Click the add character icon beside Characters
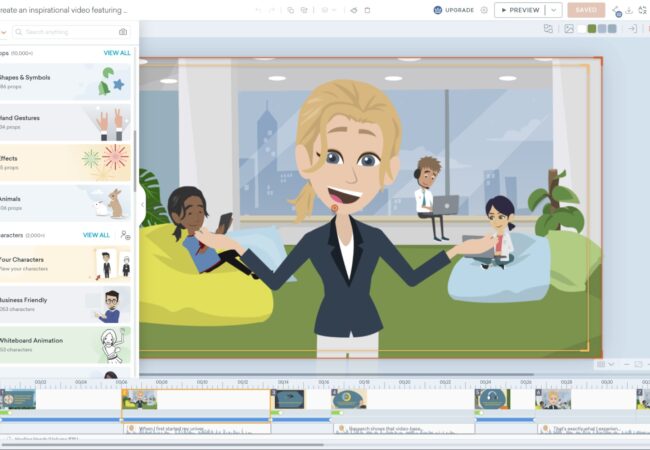Screen dimensions: 650x450 (125, 235)
